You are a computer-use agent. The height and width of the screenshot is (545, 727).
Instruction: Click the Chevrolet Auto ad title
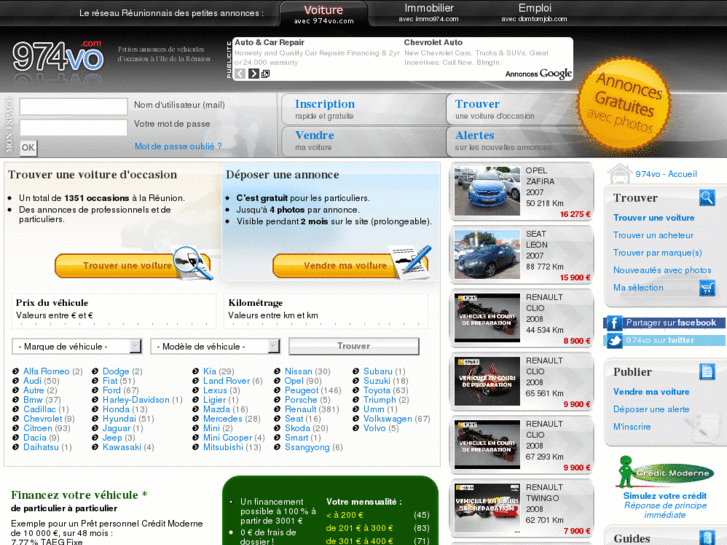433,42
